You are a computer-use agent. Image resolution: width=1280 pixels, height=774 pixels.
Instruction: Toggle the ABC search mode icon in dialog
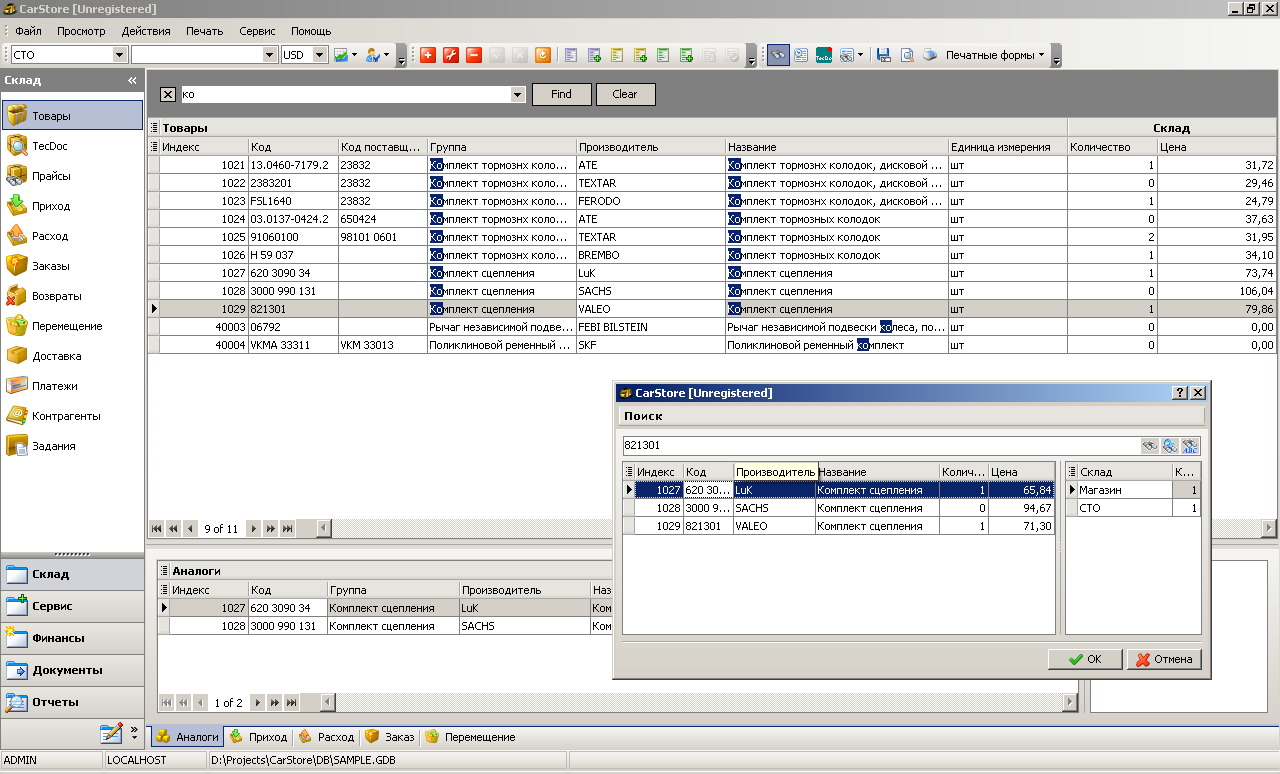pyautogui.click(x=1189, y=446)
